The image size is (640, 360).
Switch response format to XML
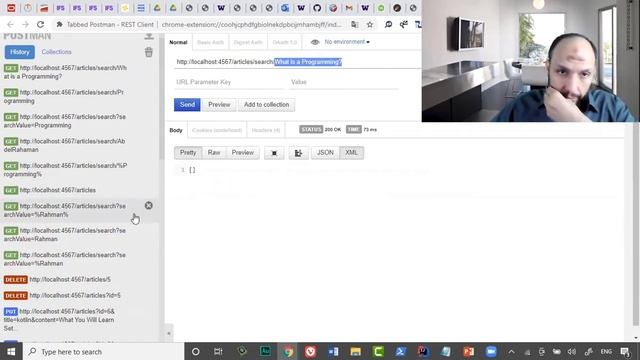pyautogui.click(x=351, y=153)
